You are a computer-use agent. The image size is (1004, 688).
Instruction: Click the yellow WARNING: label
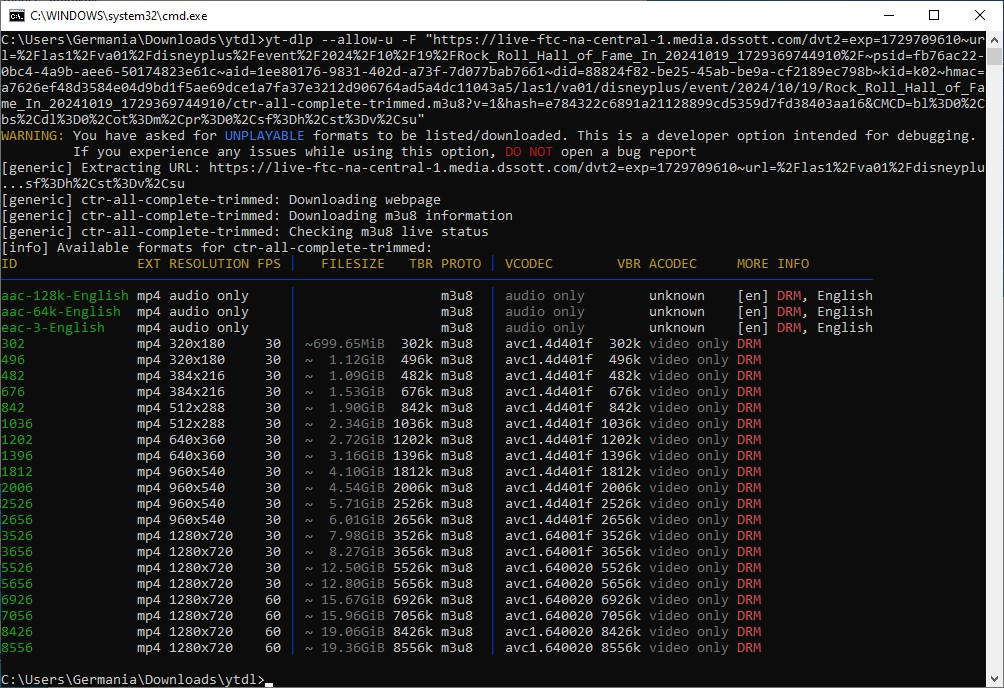(x=33, y=136)
